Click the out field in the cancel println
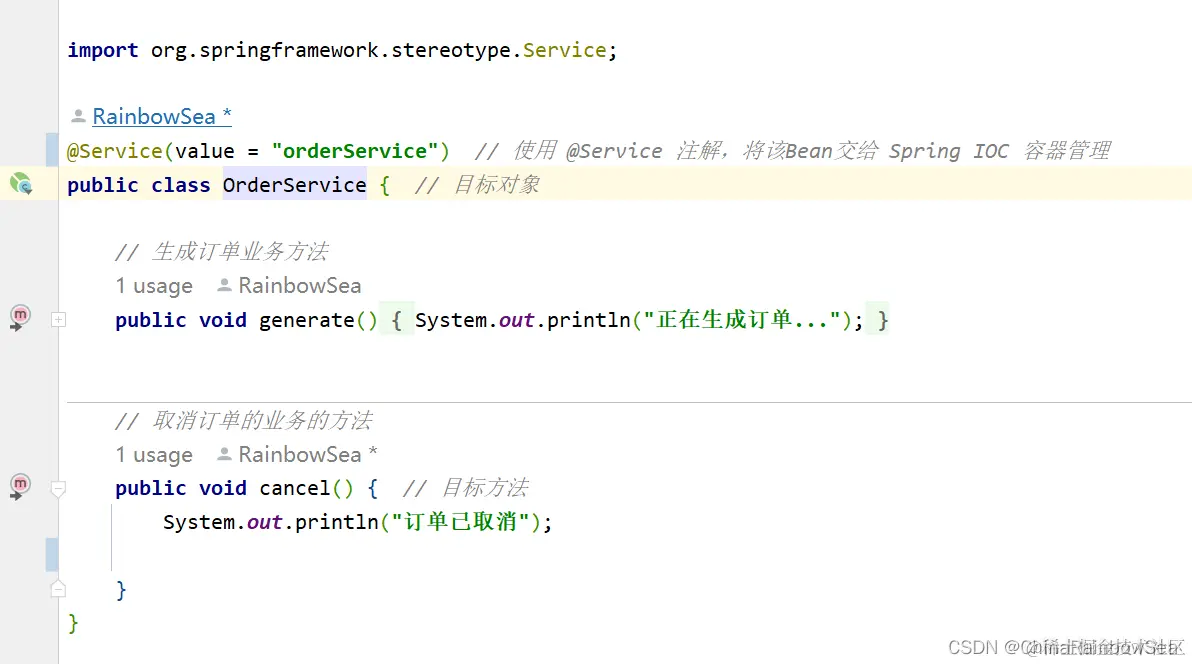This screenshot has width=1192, height=664. point(265,523)
